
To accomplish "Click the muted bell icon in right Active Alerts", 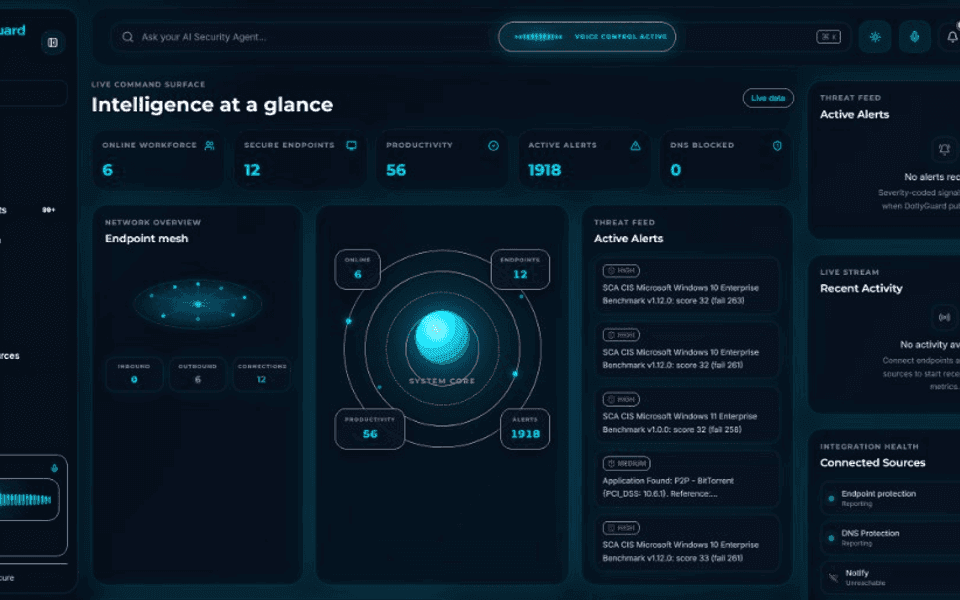I will tap(945, 149).
